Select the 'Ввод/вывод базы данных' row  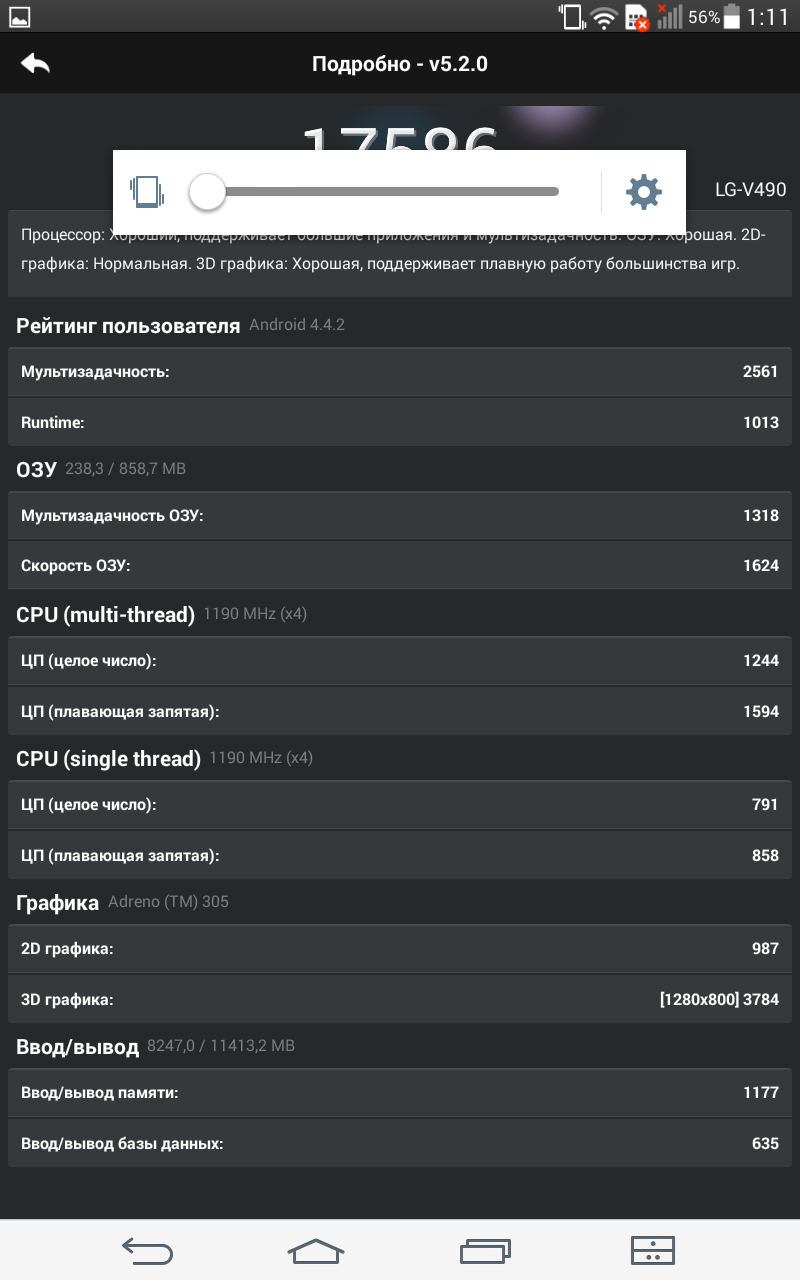tap(400, 1143)
